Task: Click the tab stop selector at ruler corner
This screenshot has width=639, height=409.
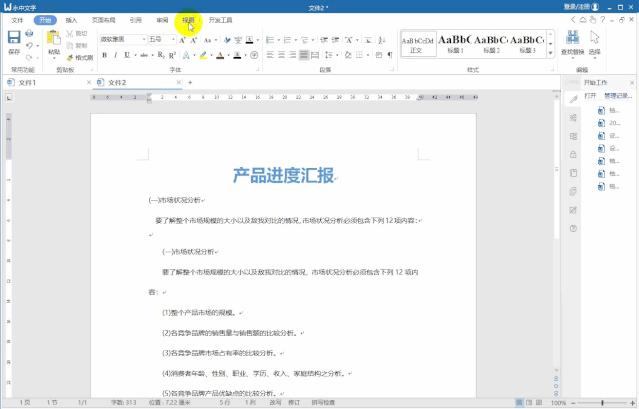Action: tap(9, 97)
